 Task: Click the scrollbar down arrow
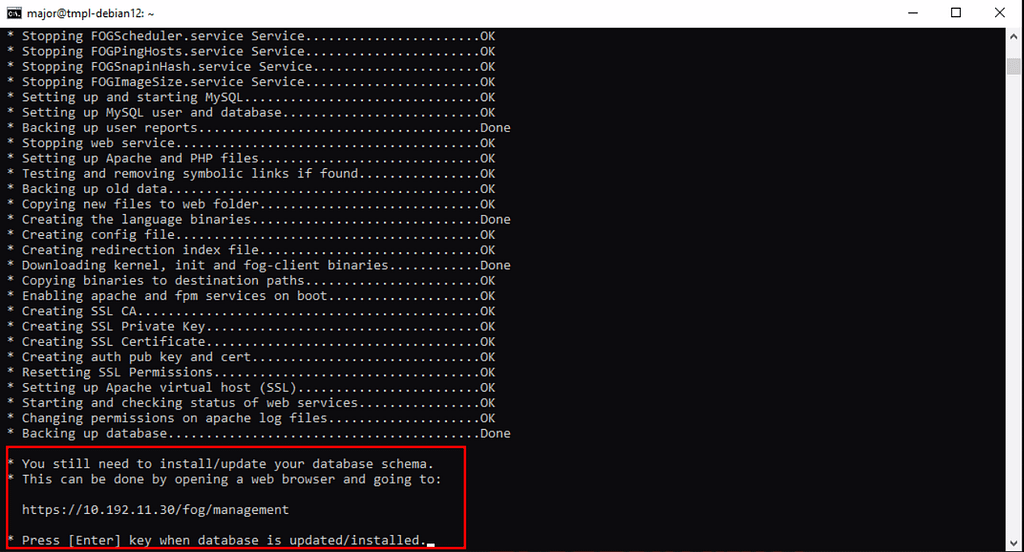coord(1014,544)
